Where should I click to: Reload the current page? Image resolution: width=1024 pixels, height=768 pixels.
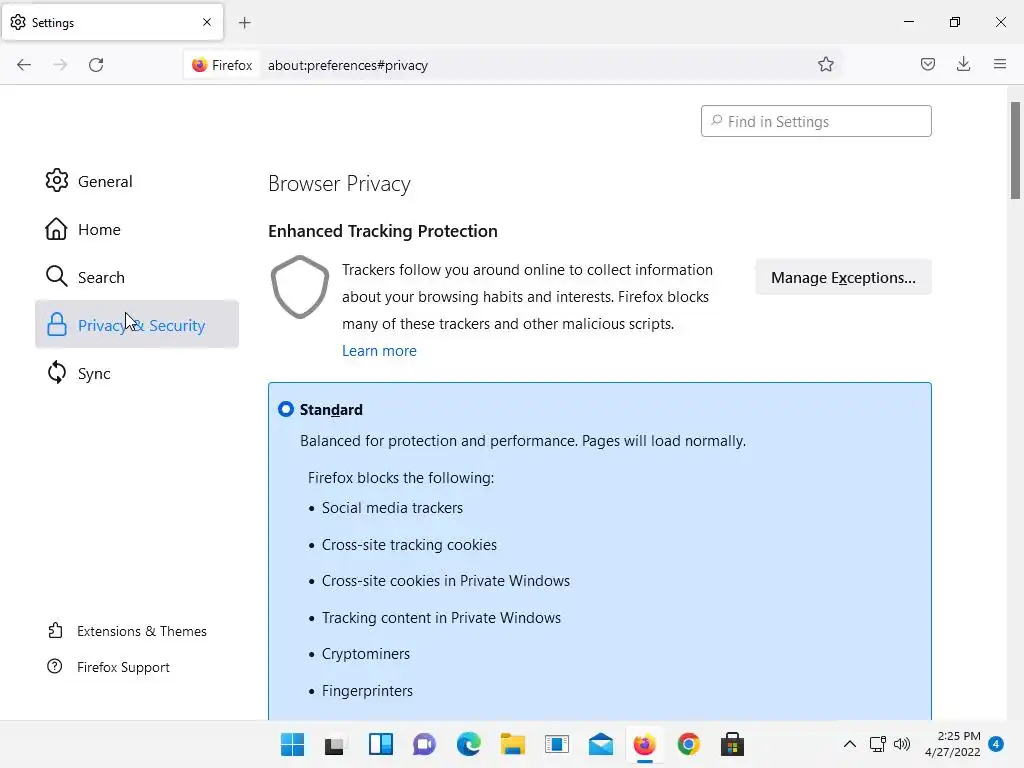pos(96,65)
